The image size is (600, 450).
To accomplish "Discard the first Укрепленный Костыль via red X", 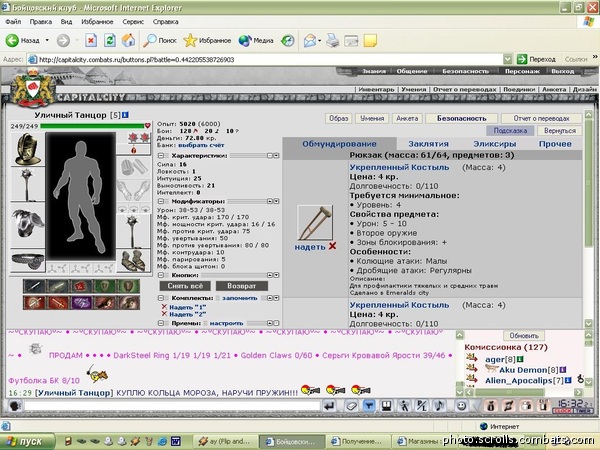I will click(332, 246).
